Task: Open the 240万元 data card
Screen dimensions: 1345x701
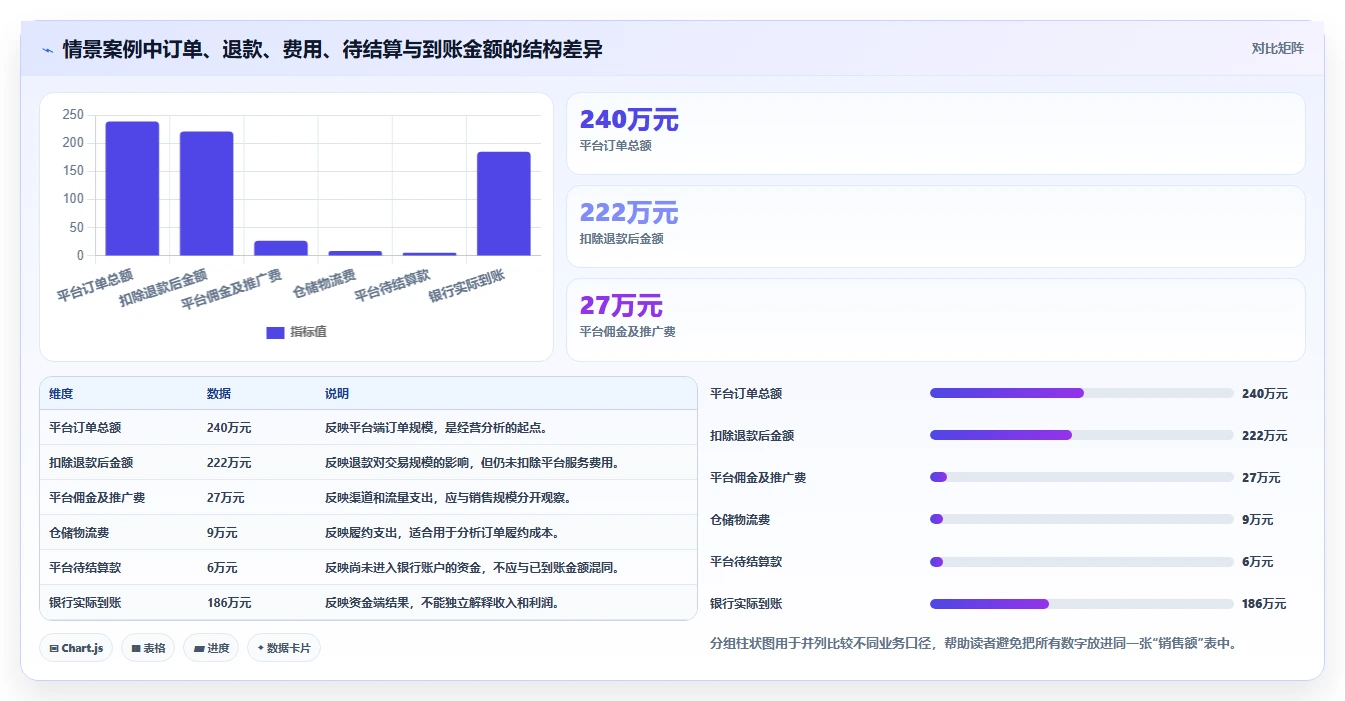Action: tap(936, 134)
